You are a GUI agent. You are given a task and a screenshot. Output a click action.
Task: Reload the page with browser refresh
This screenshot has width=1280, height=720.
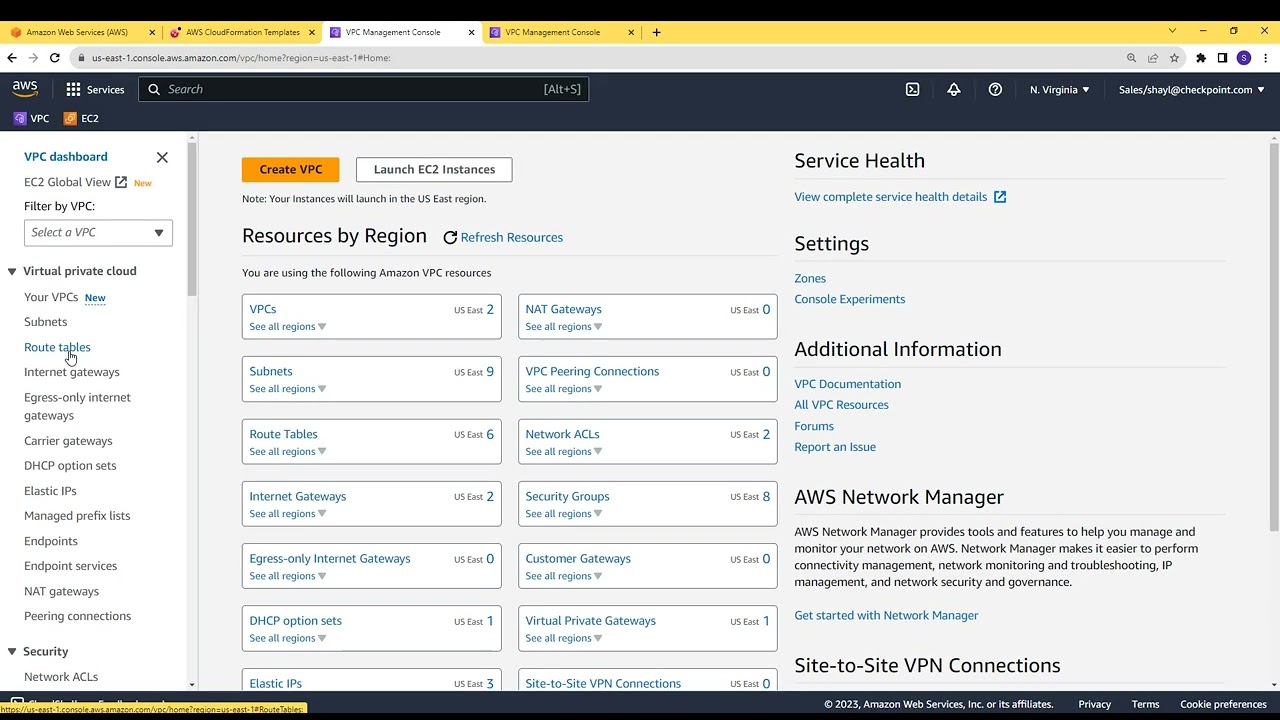pyautogui.click(x=55, y=58)
